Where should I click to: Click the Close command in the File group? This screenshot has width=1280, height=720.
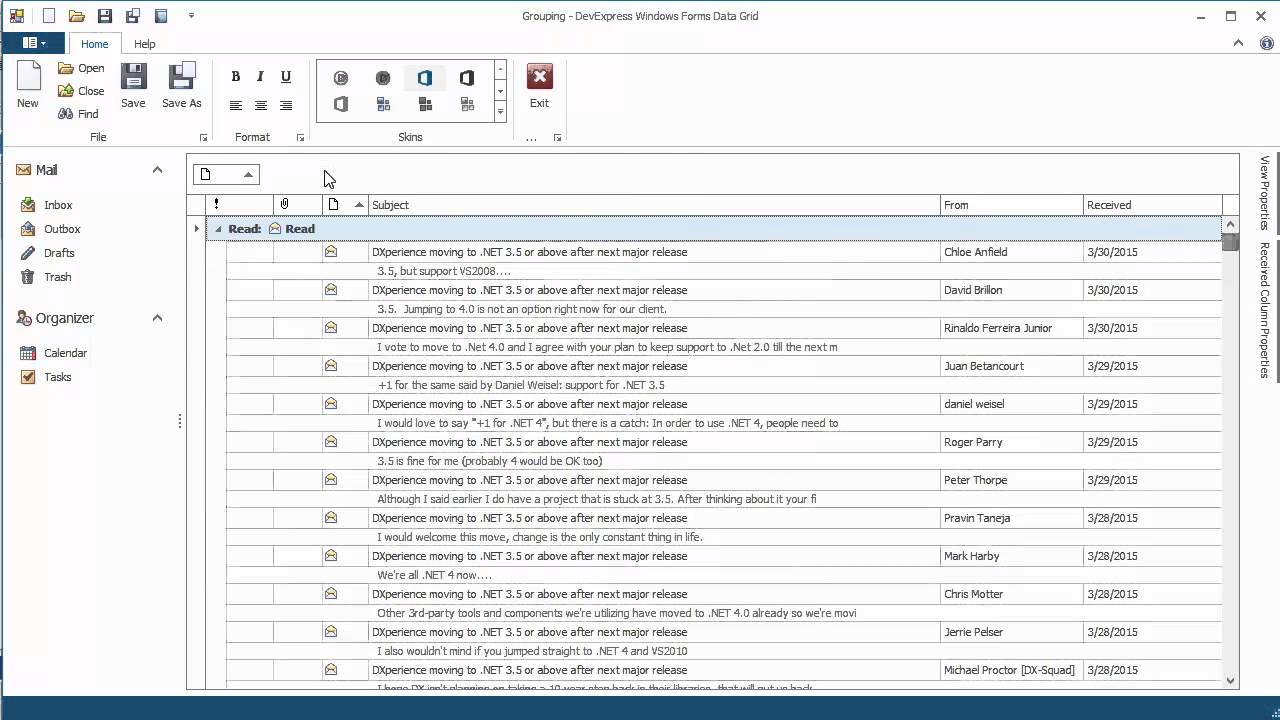(81, 91)
